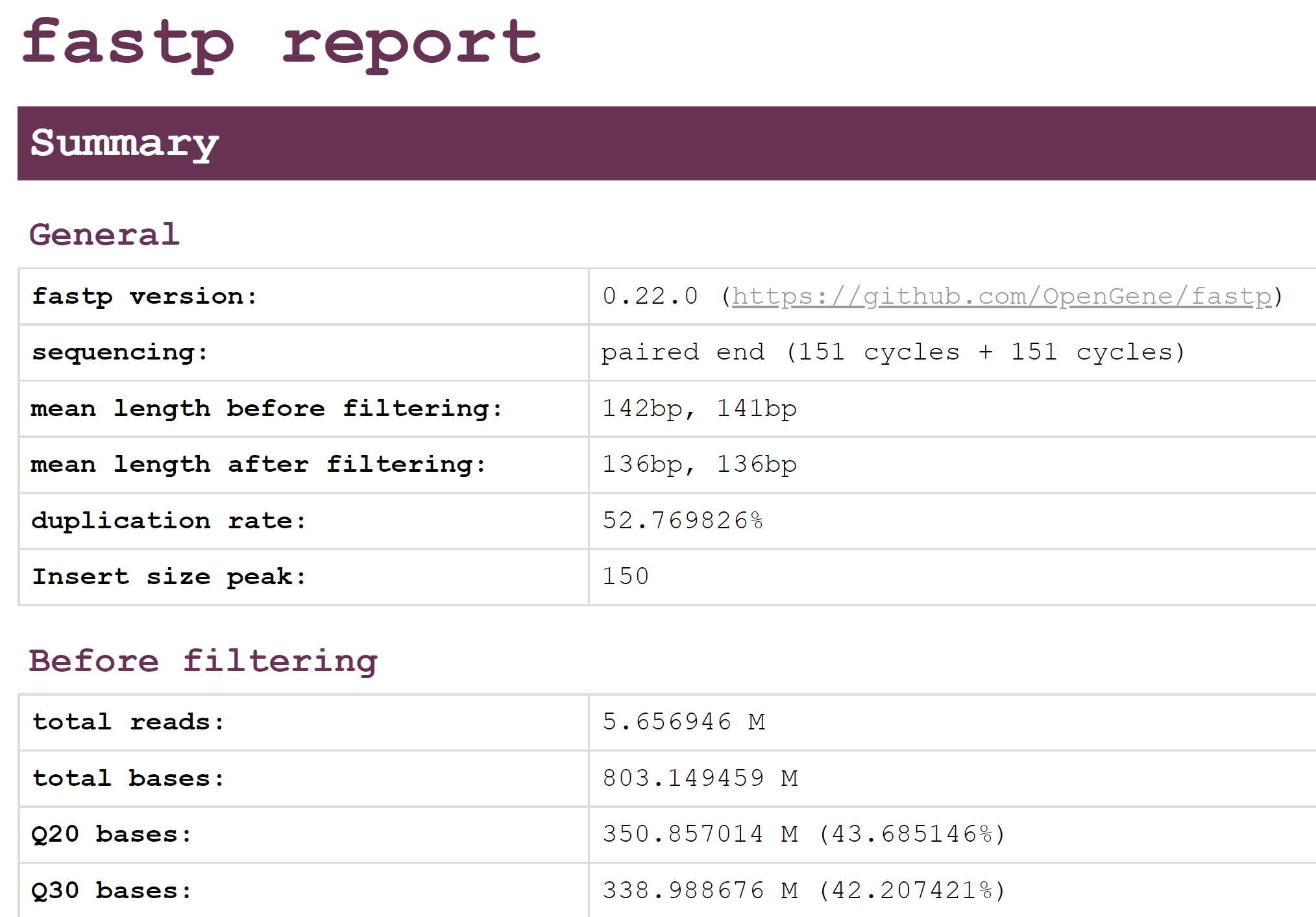
Task: Click the mean length before filtering label
Action: point(266,409)
